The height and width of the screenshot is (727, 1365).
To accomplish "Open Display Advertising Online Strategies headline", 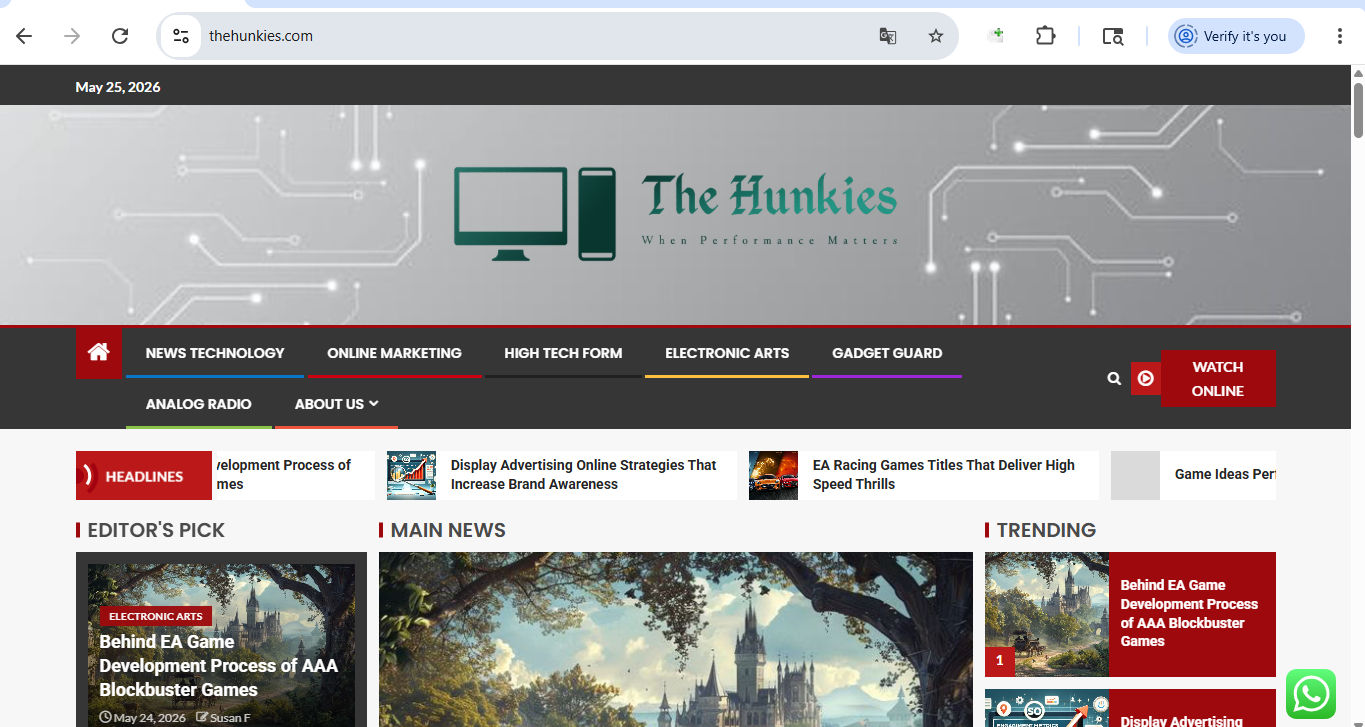I will click(x=583, y=474).
